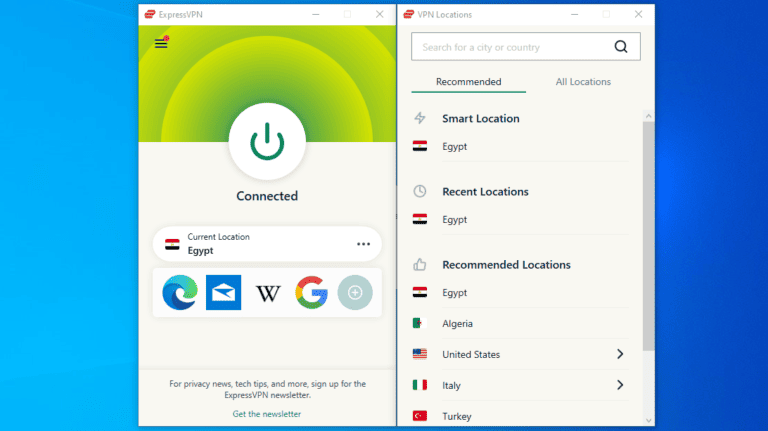Open the ExpressVPN hamburger menu

(x=161, y=43)
